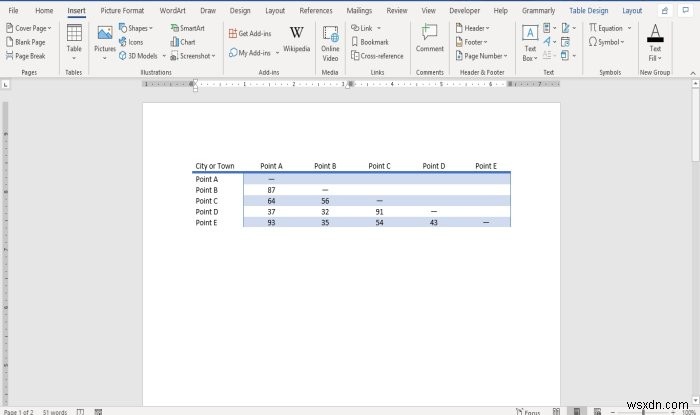Expand the Link dropdown arrow
The height and width of the screenshot is (415, 700).
(x=379, y=28)
